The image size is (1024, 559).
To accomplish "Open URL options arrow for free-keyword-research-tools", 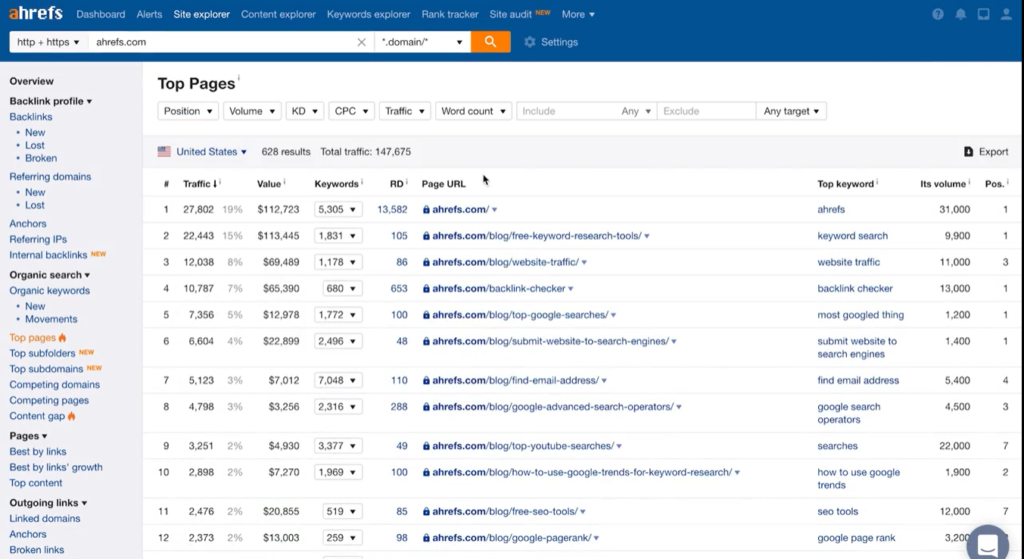I will [647, 236].
